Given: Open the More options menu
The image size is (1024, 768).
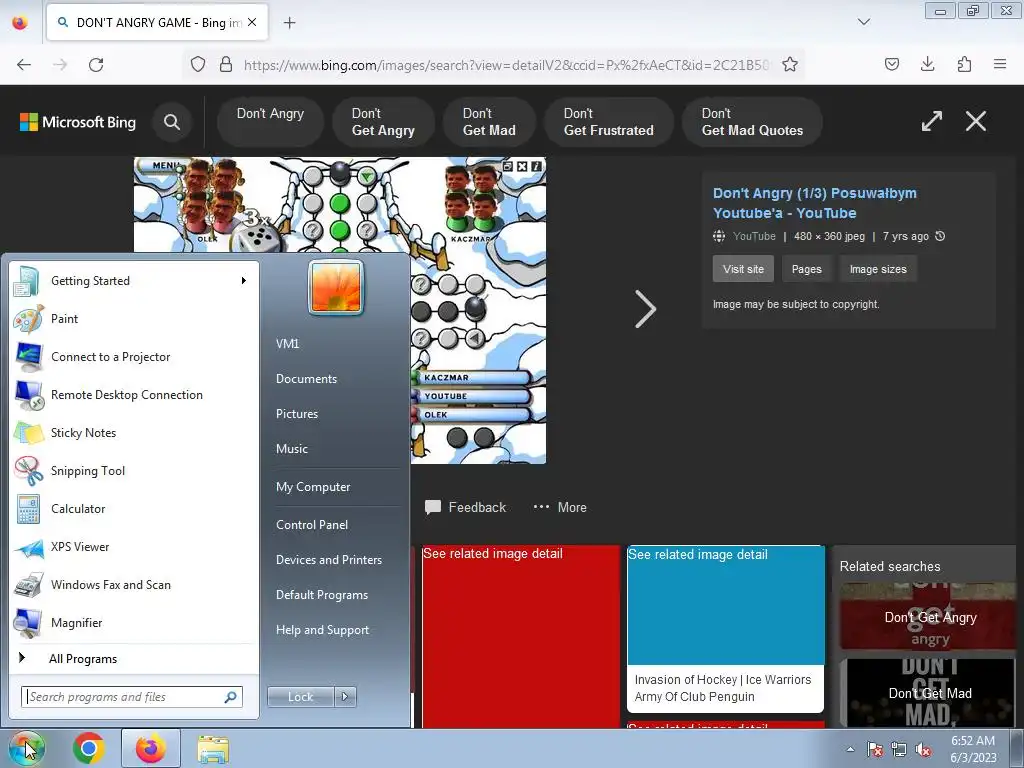Looking at the screenshot, I should tap(560, 507).
